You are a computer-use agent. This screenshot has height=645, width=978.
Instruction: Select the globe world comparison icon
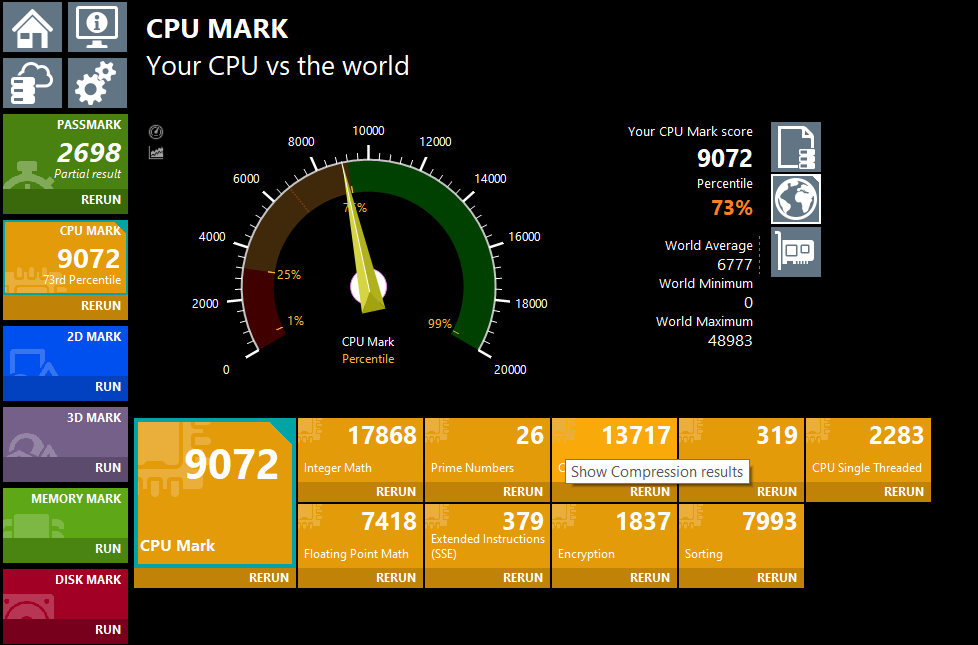point(796,199)
